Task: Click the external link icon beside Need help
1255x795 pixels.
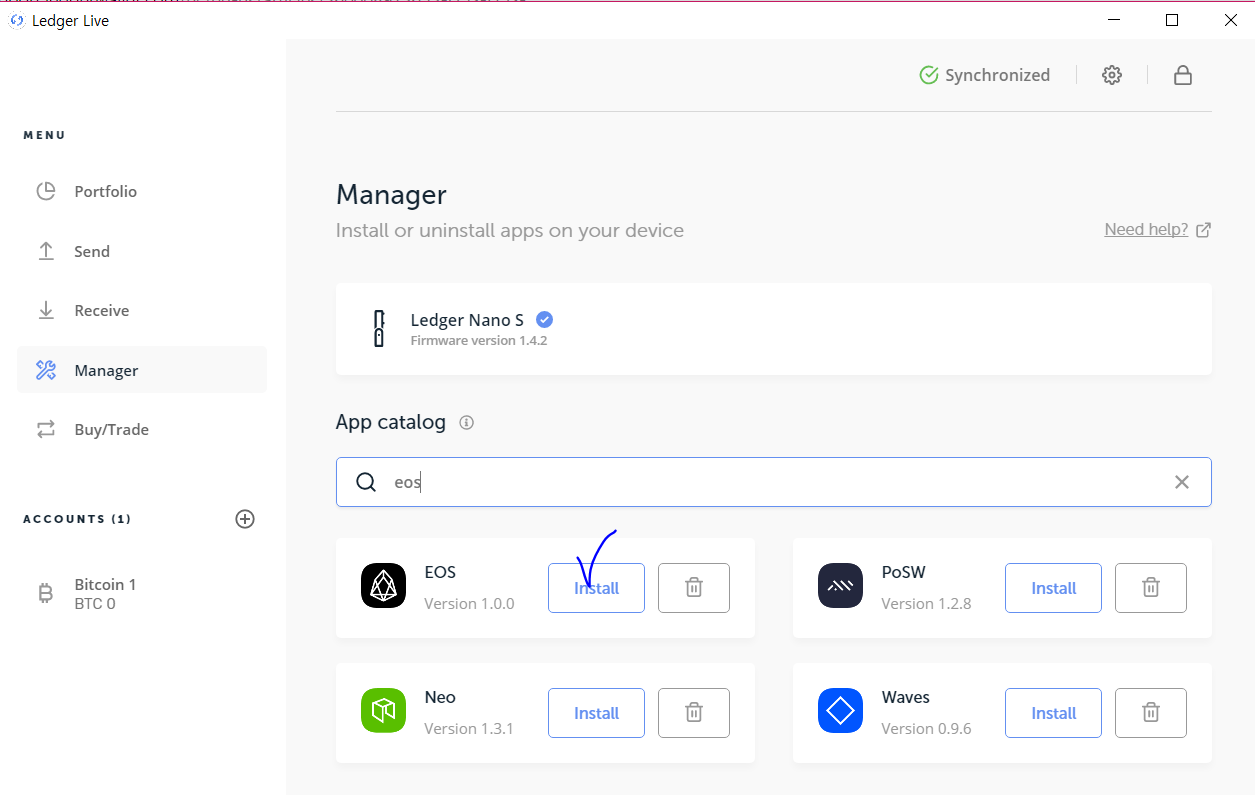Action: coord(1204,230)
